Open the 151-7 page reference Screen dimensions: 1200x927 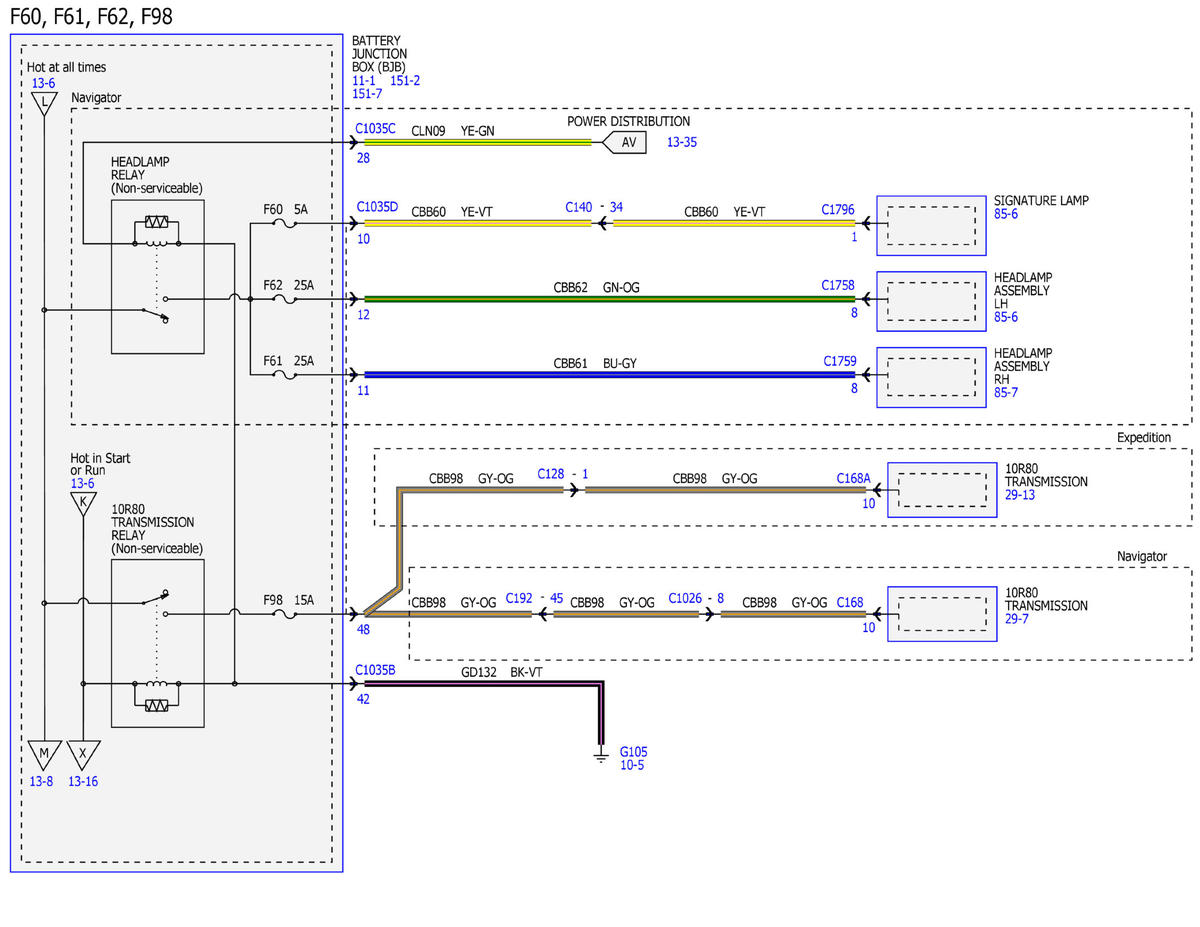pos(367,93)
